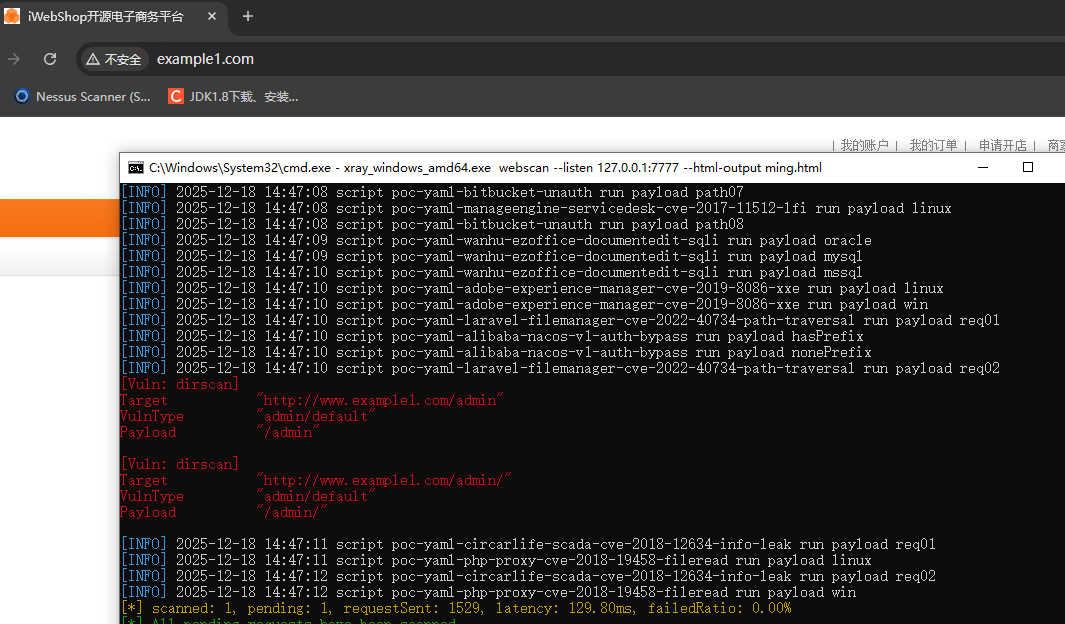Click the php-proxy fileread payload linux line
This screenshot has width=1065, height=624.
point(497,560)
